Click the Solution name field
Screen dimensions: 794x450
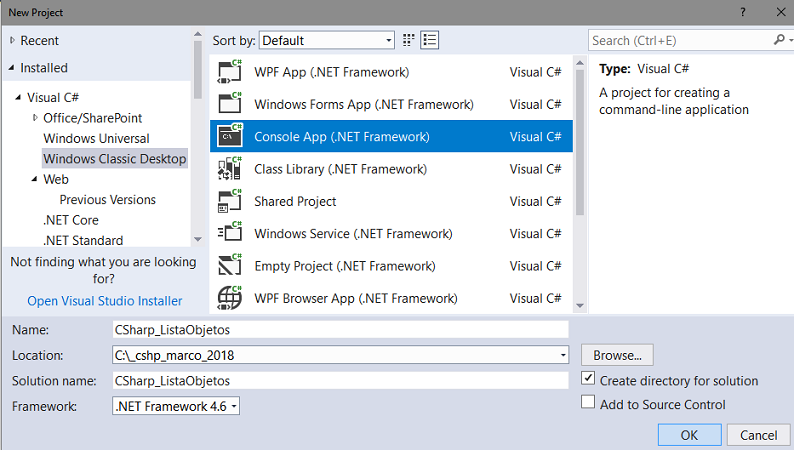pyautogui.click(x=340, y=381)
